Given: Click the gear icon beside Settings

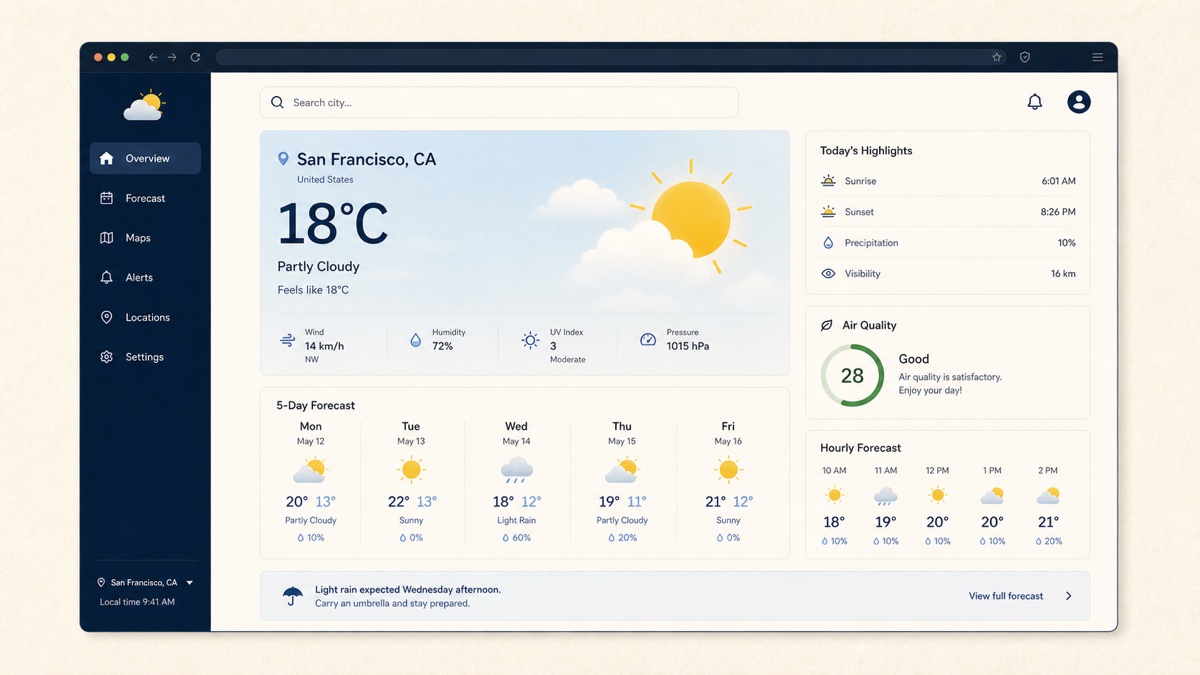Looking at the screenshot, I should (107, 357).
